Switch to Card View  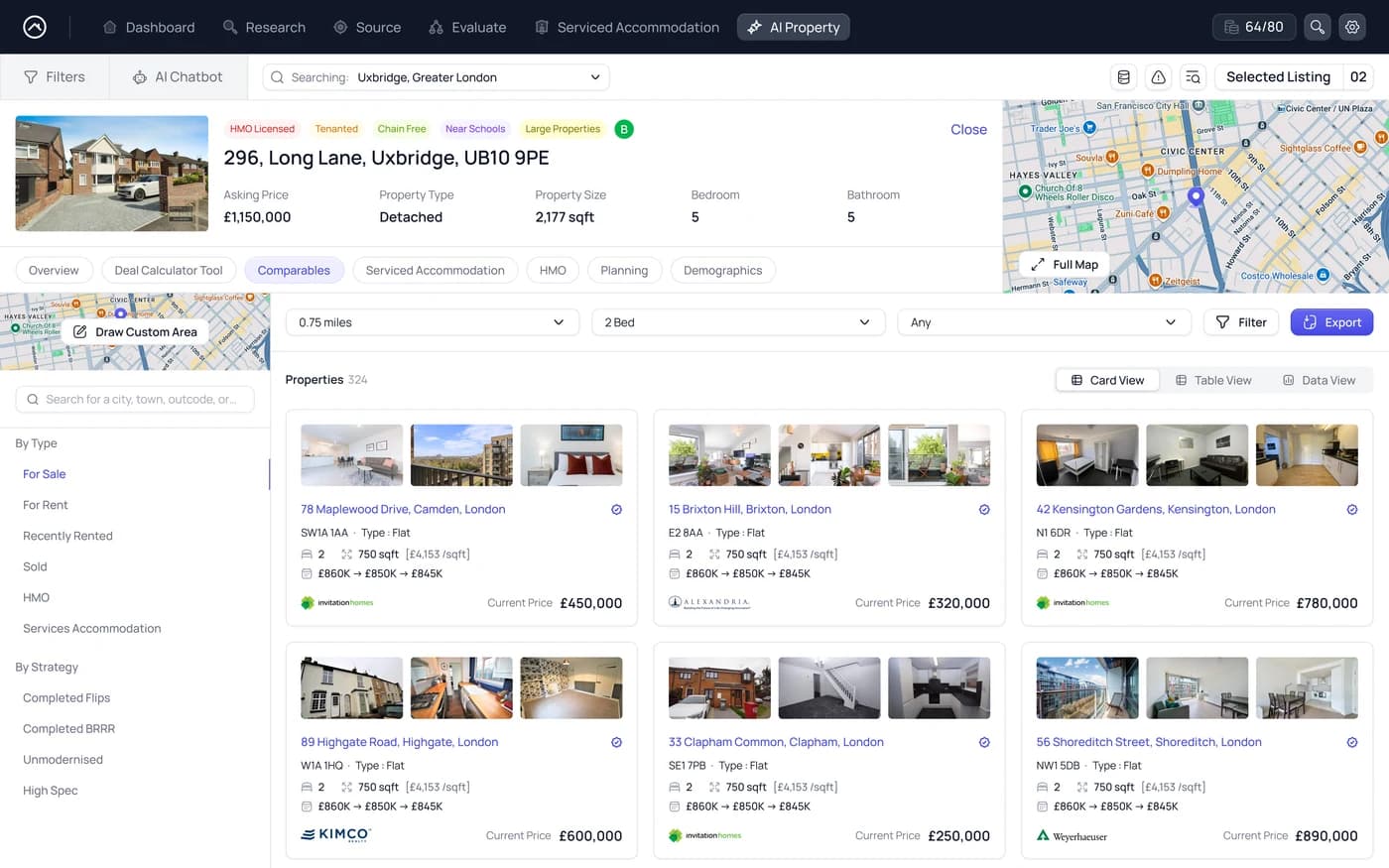1107,380
